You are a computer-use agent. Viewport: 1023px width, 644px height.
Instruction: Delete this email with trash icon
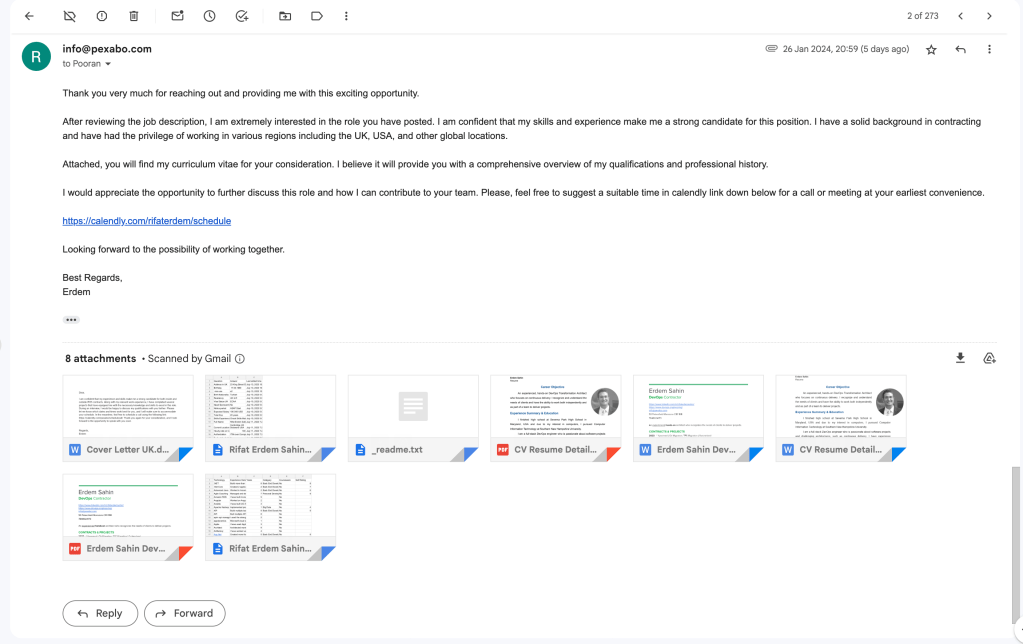pyautogui.click(x=134, y=16)
